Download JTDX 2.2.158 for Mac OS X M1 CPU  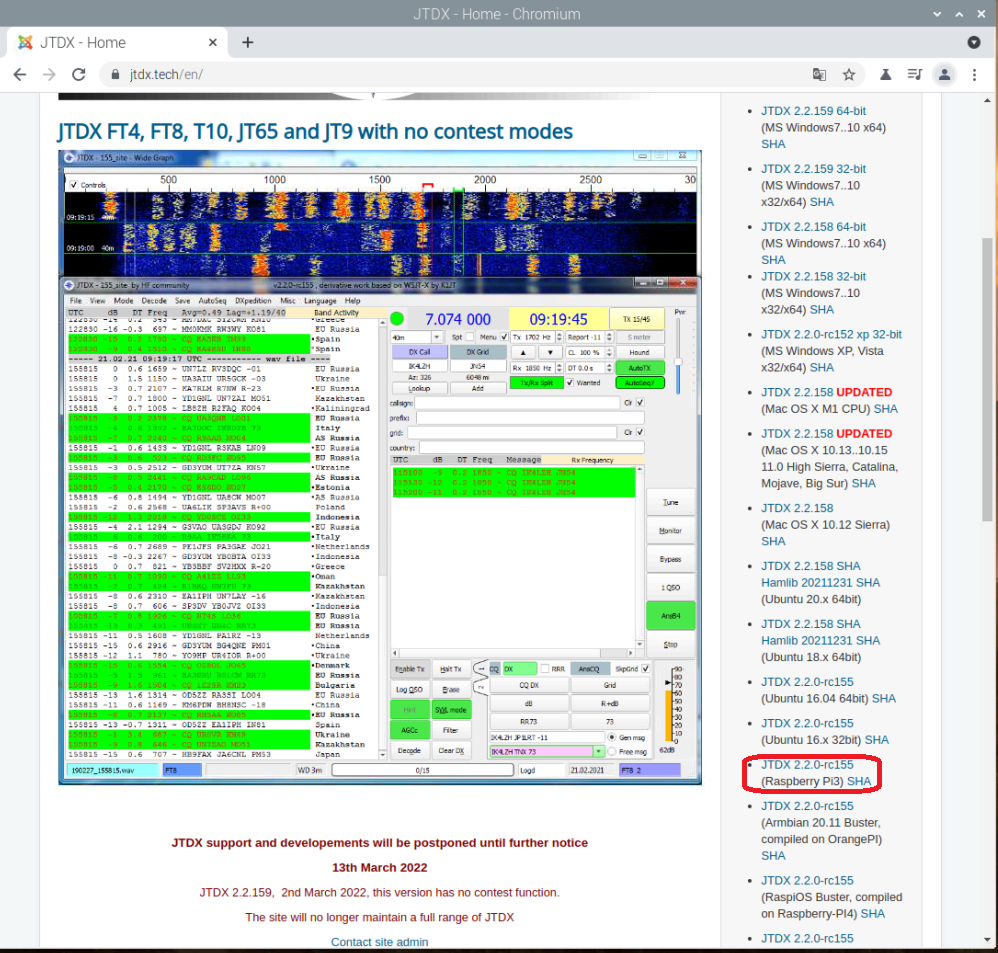(x=797, y=392)
